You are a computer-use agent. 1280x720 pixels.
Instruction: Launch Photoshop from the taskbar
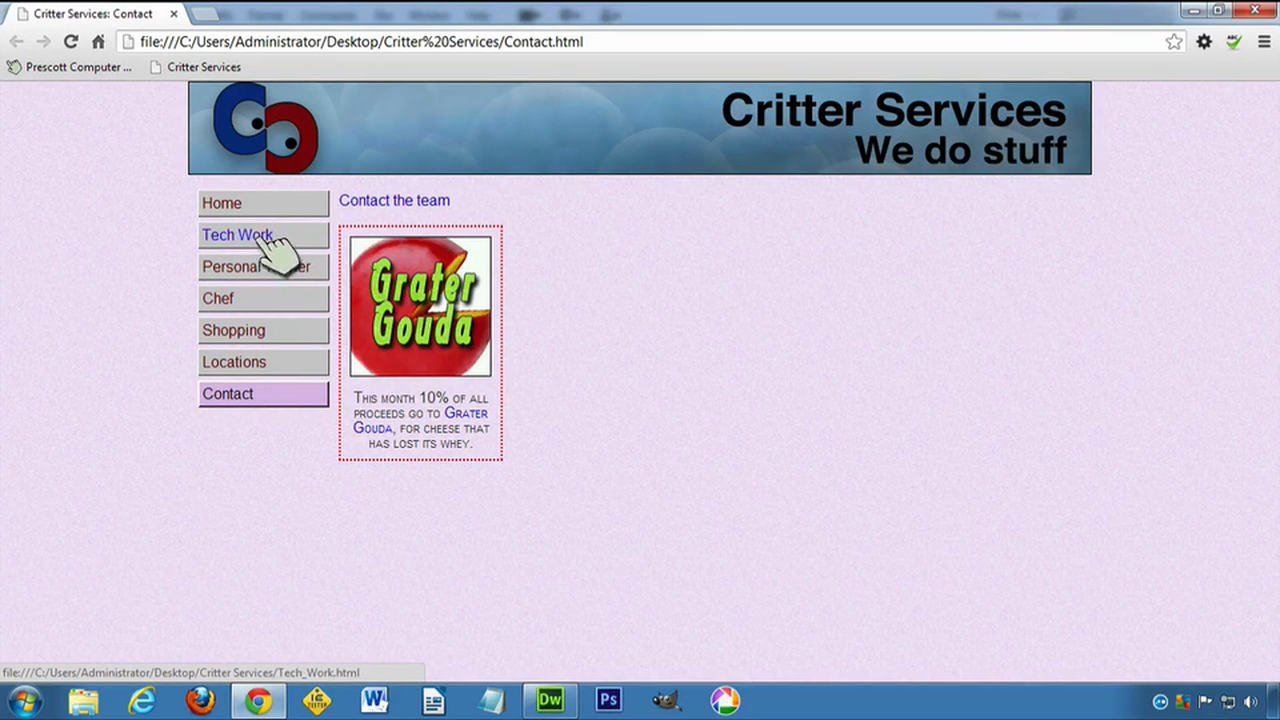tap(608, 700)
